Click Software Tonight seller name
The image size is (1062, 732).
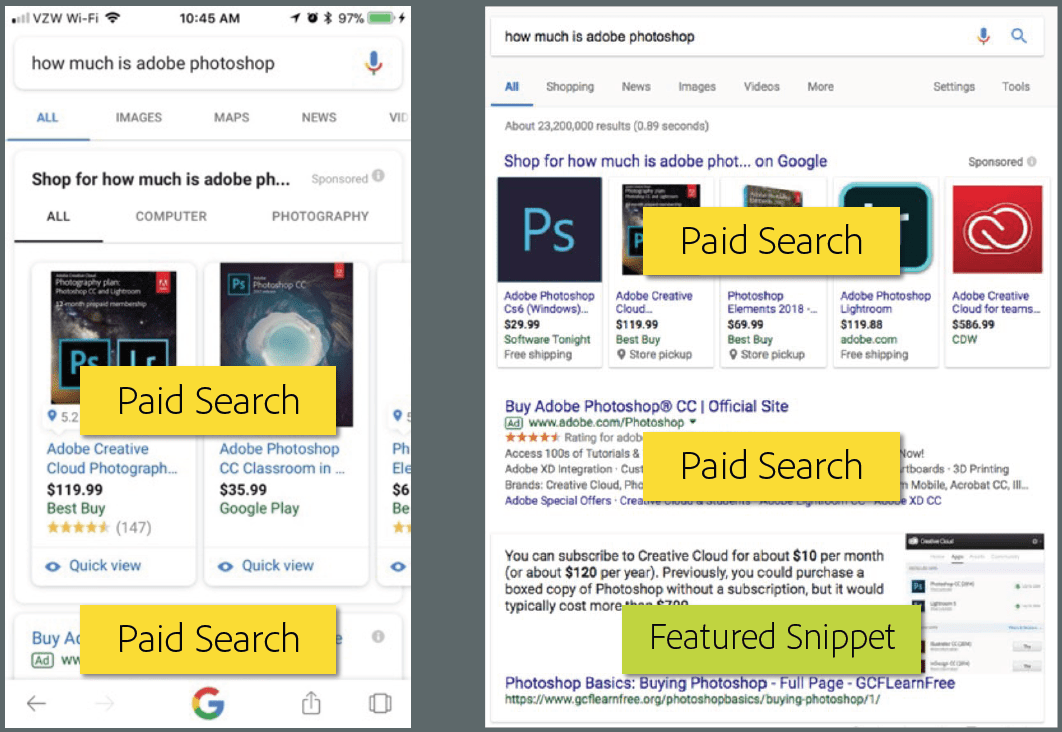tap(547, 339)
